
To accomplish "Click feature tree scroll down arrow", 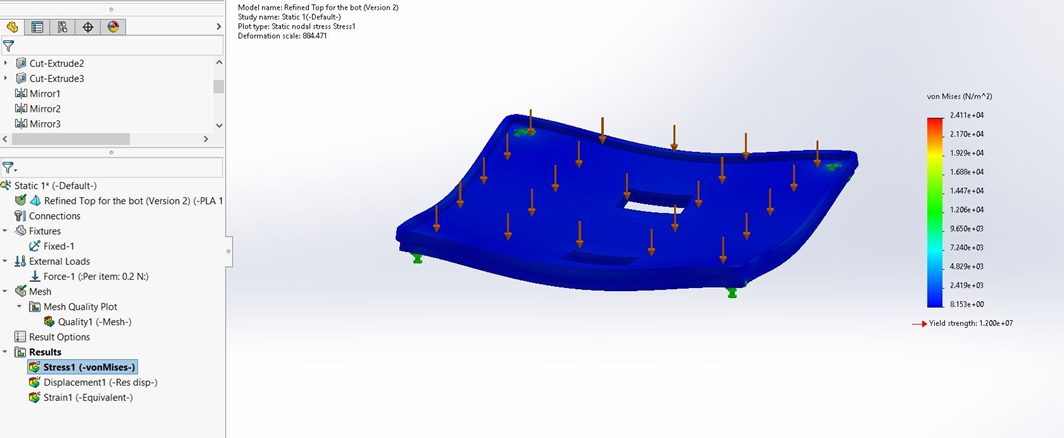I will point(218,126).
